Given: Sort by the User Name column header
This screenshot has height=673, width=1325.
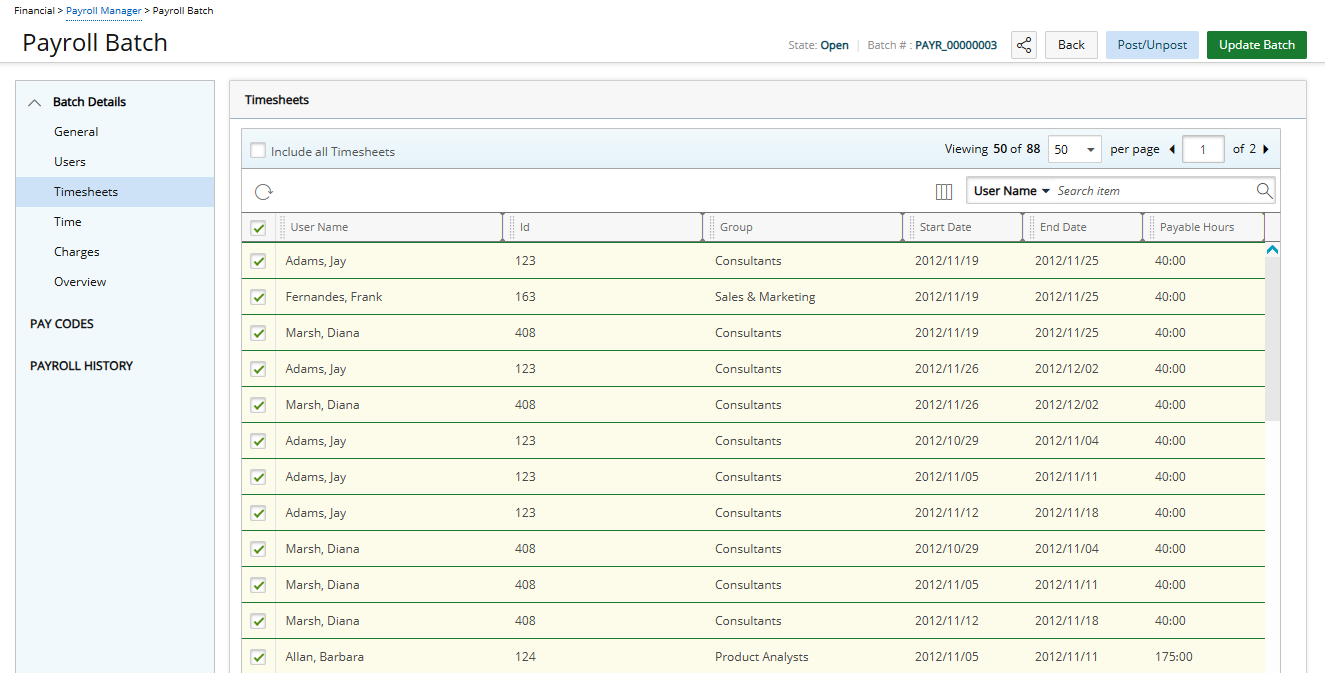Looking at the screenshot, I should click(x=319, y=227).
